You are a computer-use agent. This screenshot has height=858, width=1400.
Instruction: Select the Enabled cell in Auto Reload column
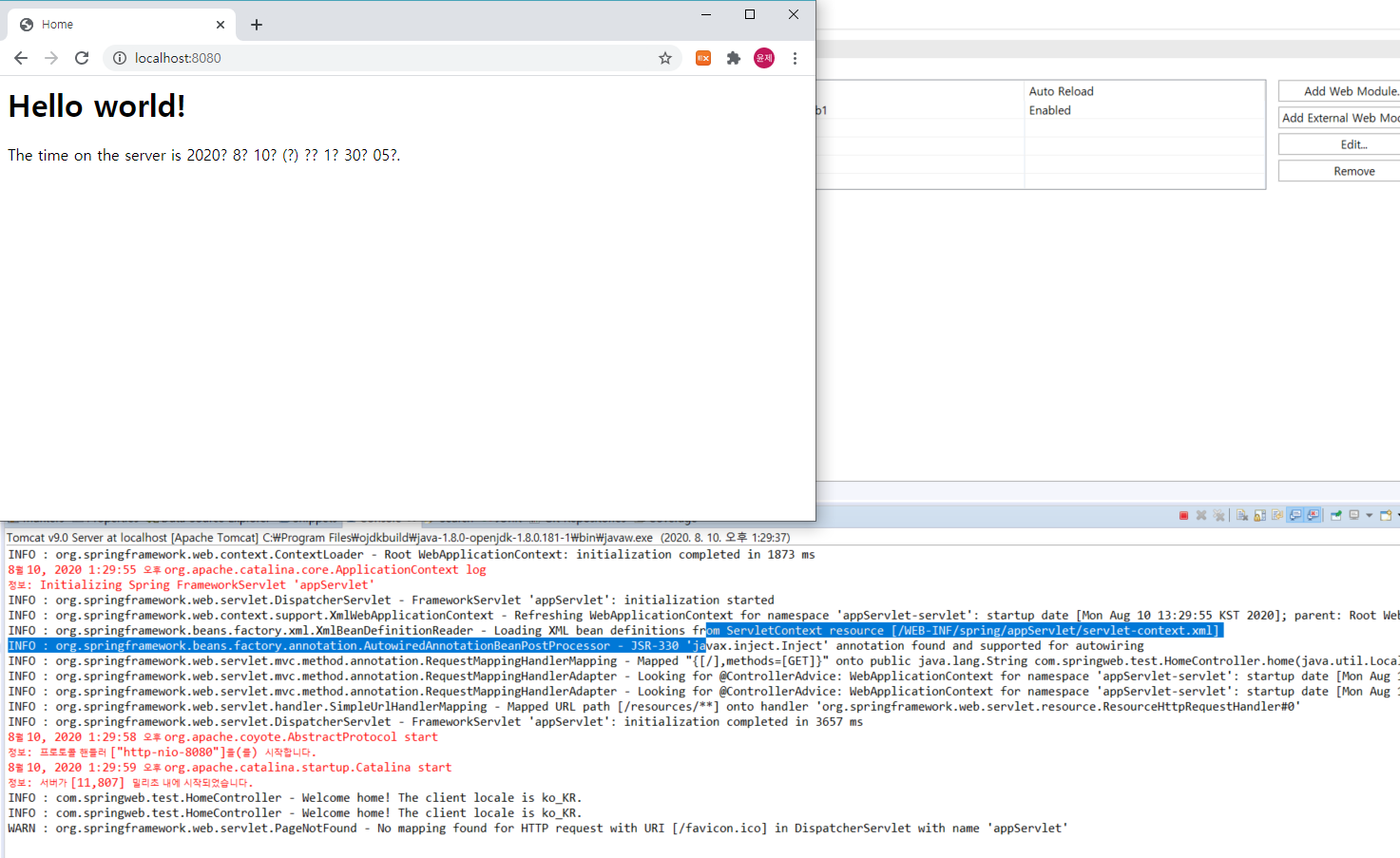(1049, 110)
